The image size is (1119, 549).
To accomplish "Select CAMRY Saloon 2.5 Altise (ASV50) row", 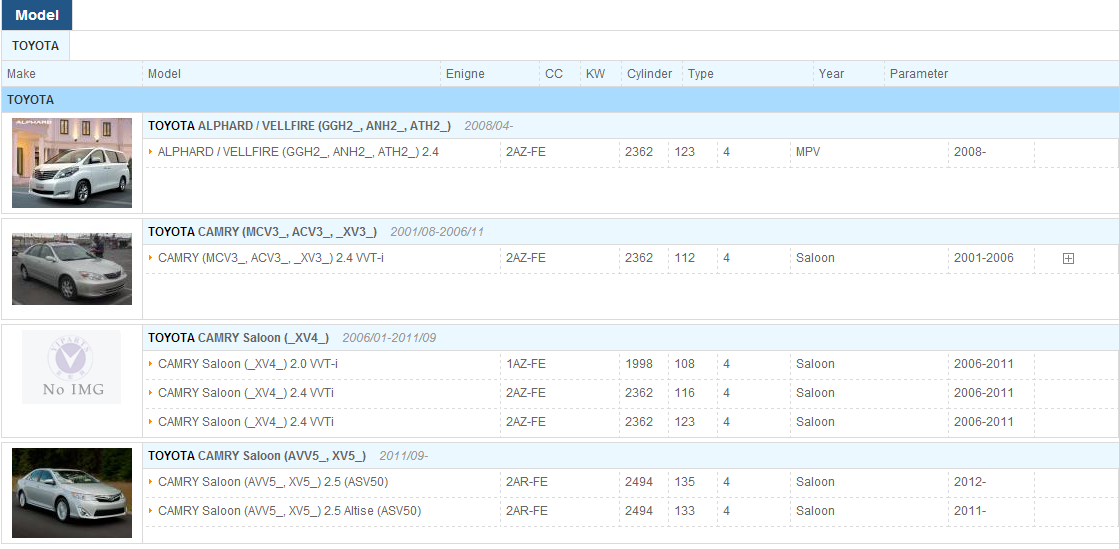I will point(631,512).
